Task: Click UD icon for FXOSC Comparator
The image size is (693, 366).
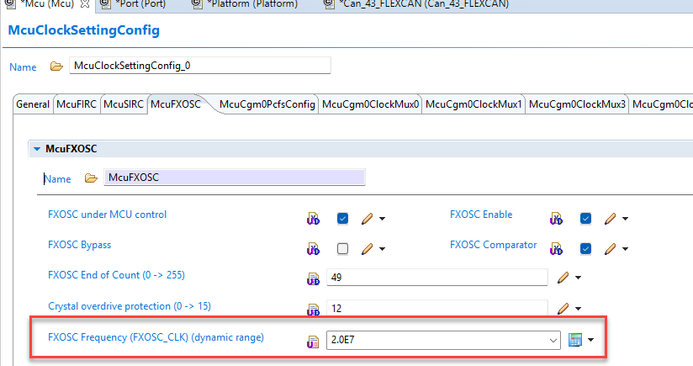Action: [x=556, y=249]
